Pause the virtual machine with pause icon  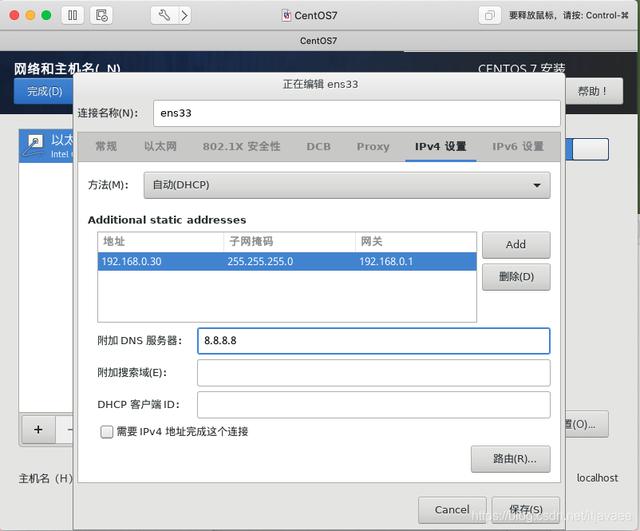[x=73, y=16]
